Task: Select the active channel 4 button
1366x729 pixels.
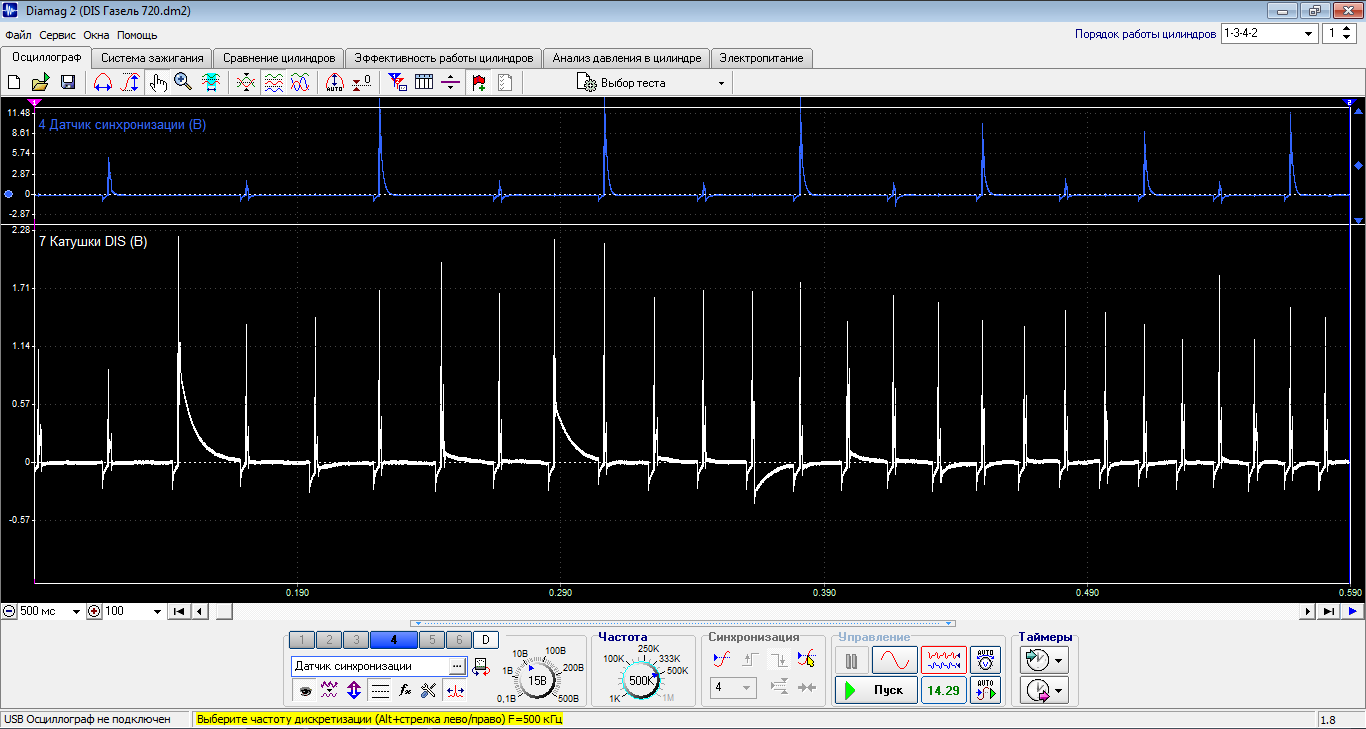Action: coord(394,640)
